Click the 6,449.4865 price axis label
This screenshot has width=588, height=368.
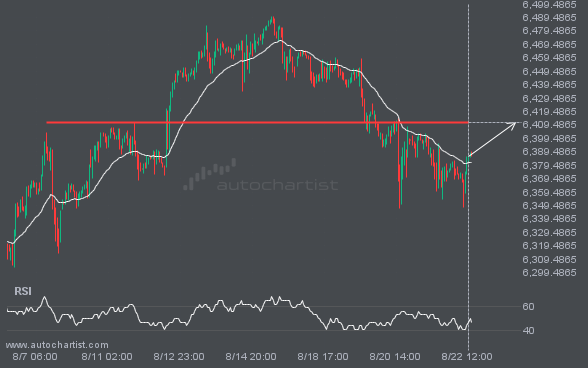549,72
